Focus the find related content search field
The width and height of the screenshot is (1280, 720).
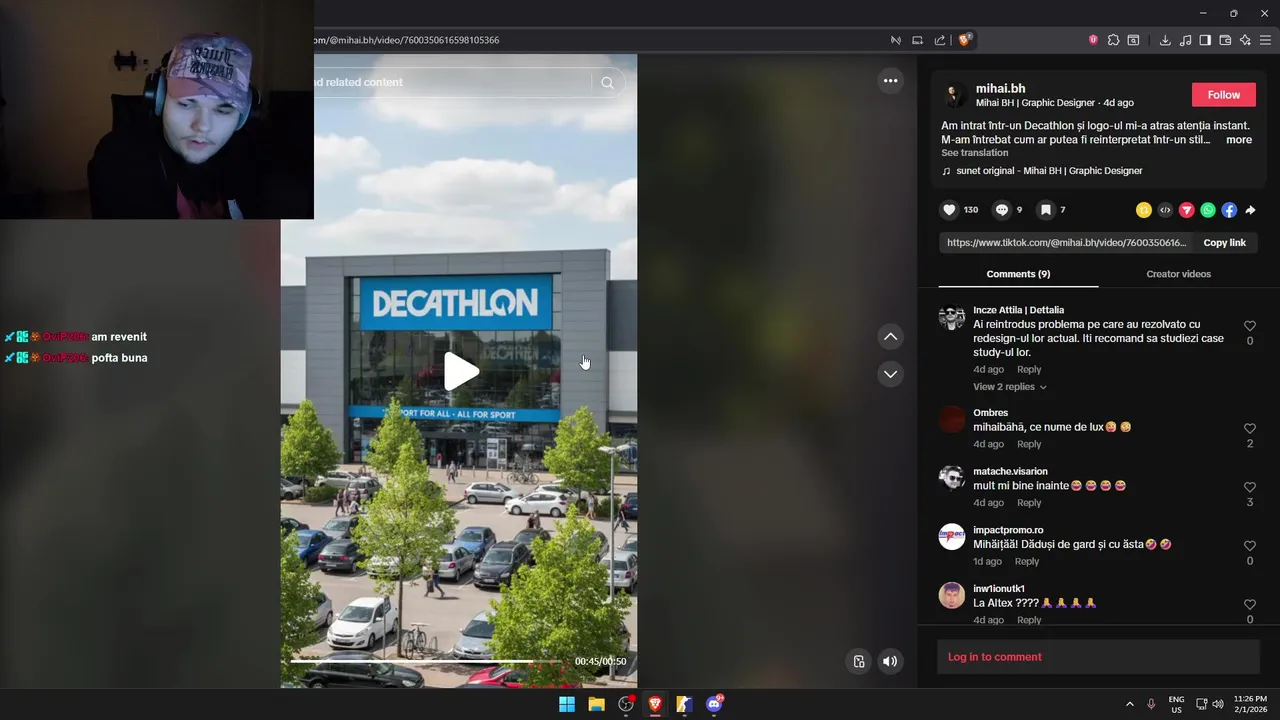pos(450,82)
